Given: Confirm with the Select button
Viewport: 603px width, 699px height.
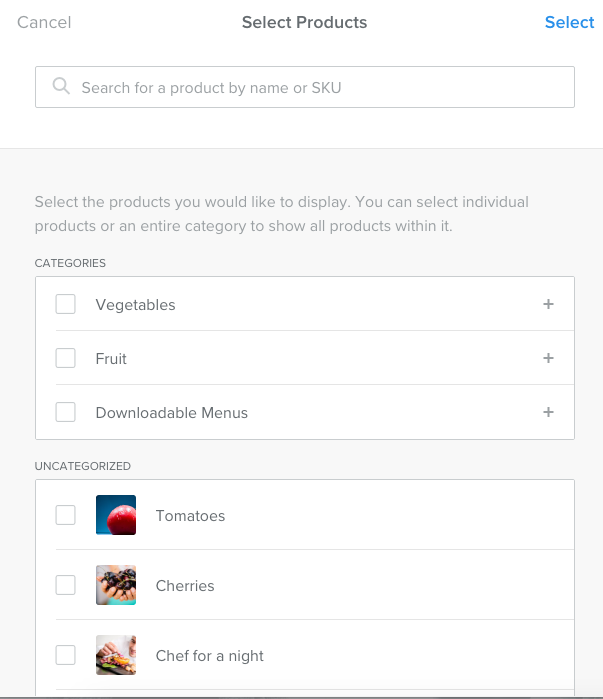Looking at the screenshot, I should click(x=569, y=22).
